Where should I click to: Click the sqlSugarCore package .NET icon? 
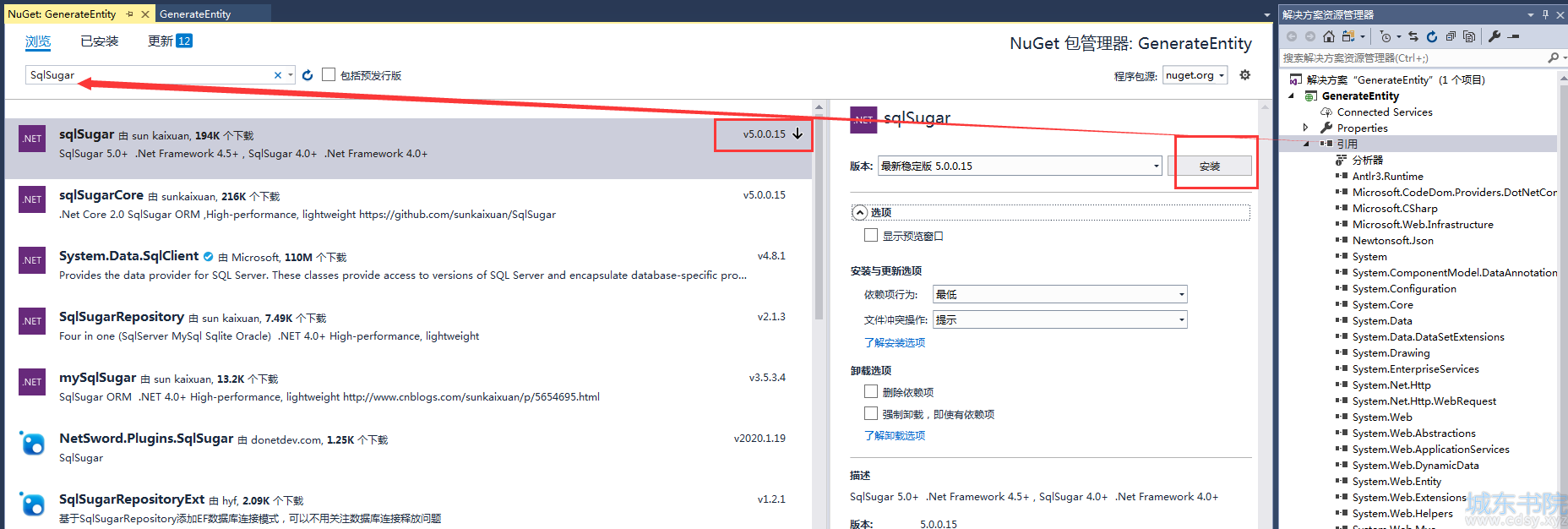coord(32,199)
